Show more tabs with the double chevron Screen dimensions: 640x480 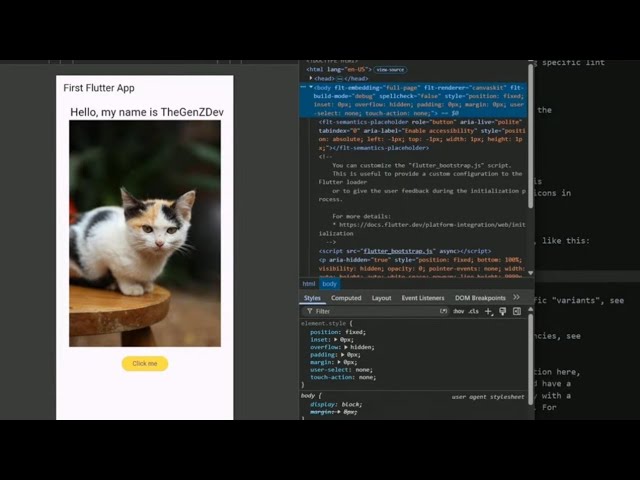pos(516,298)
